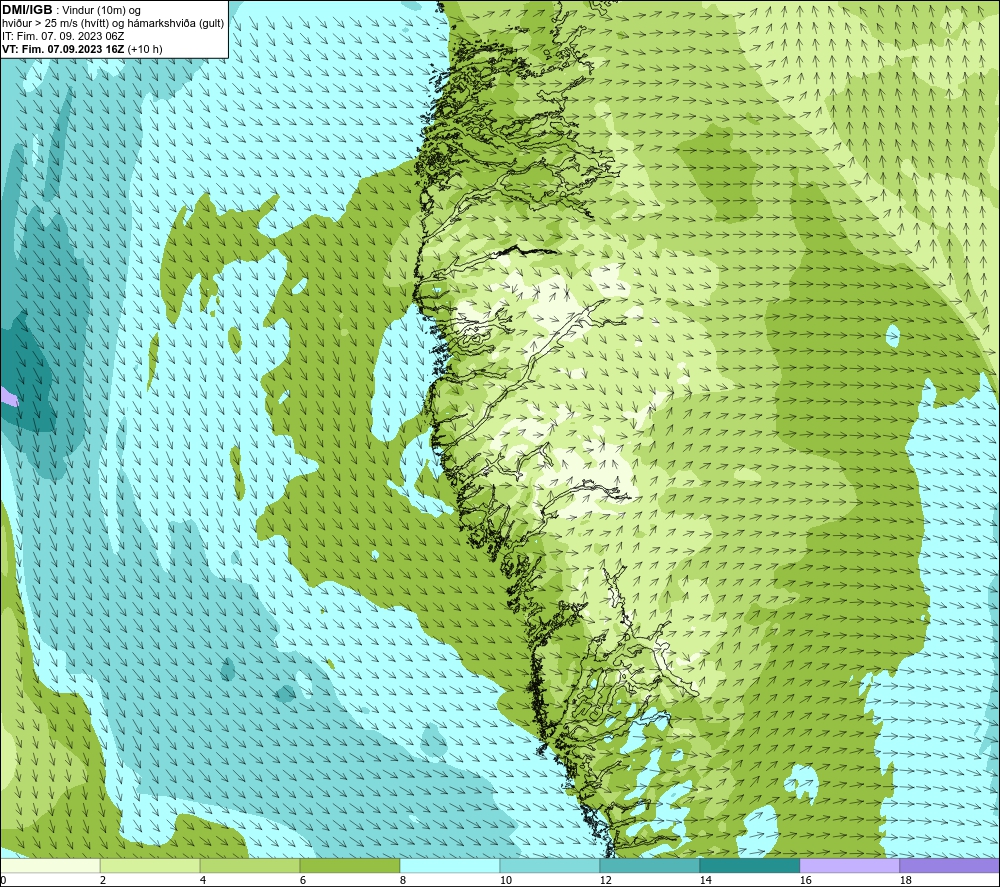Click the legend value label 2
Screen dimensions: 1000x887
point(103,881)
